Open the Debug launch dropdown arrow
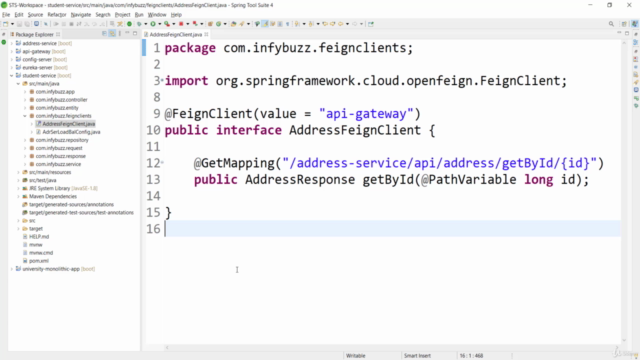 [x=146, y=24]
